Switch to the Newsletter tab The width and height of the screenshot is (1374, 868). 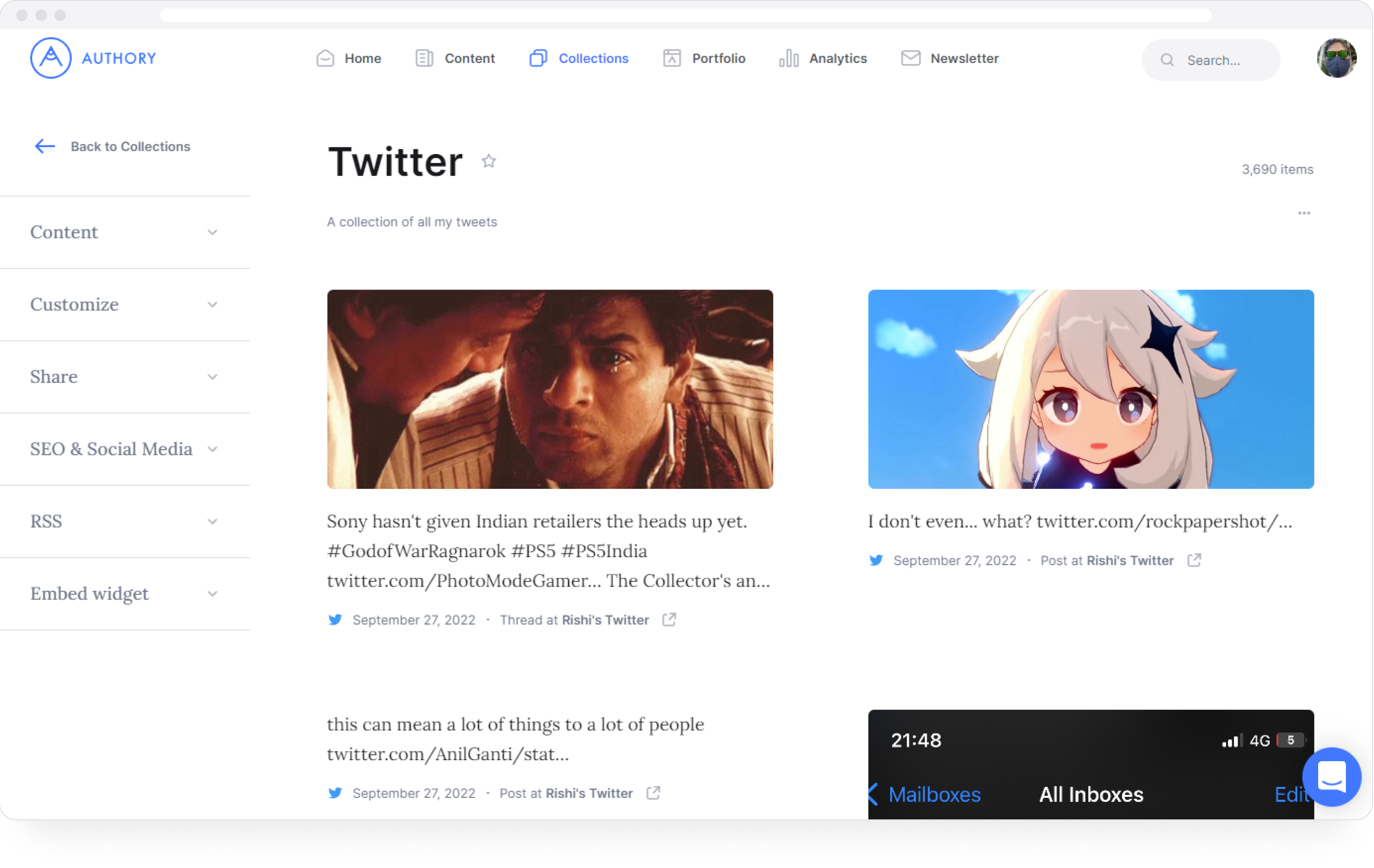tap(949, 59)
